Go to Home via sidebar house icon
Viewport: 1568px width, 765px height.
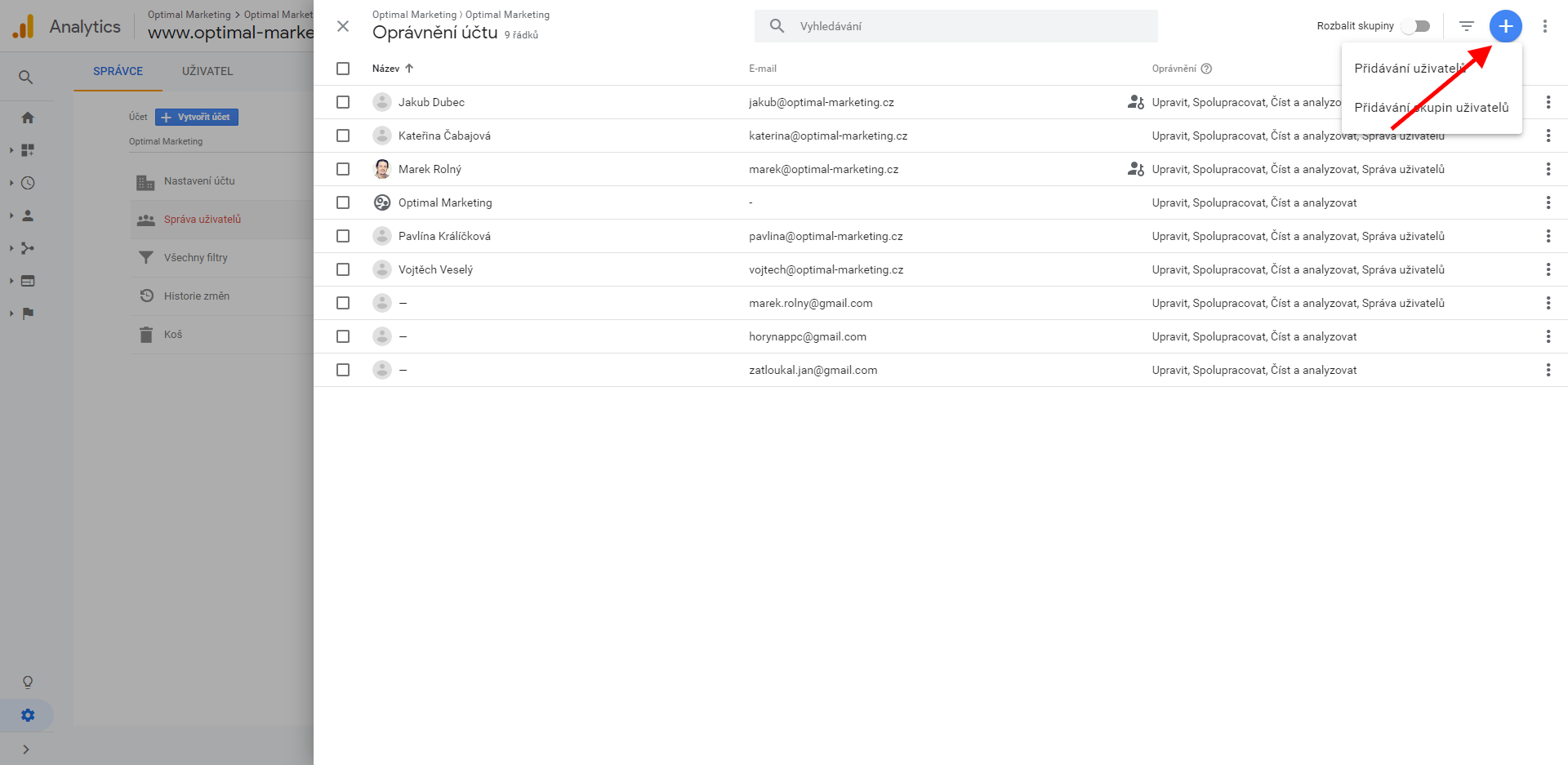[28, 118]
